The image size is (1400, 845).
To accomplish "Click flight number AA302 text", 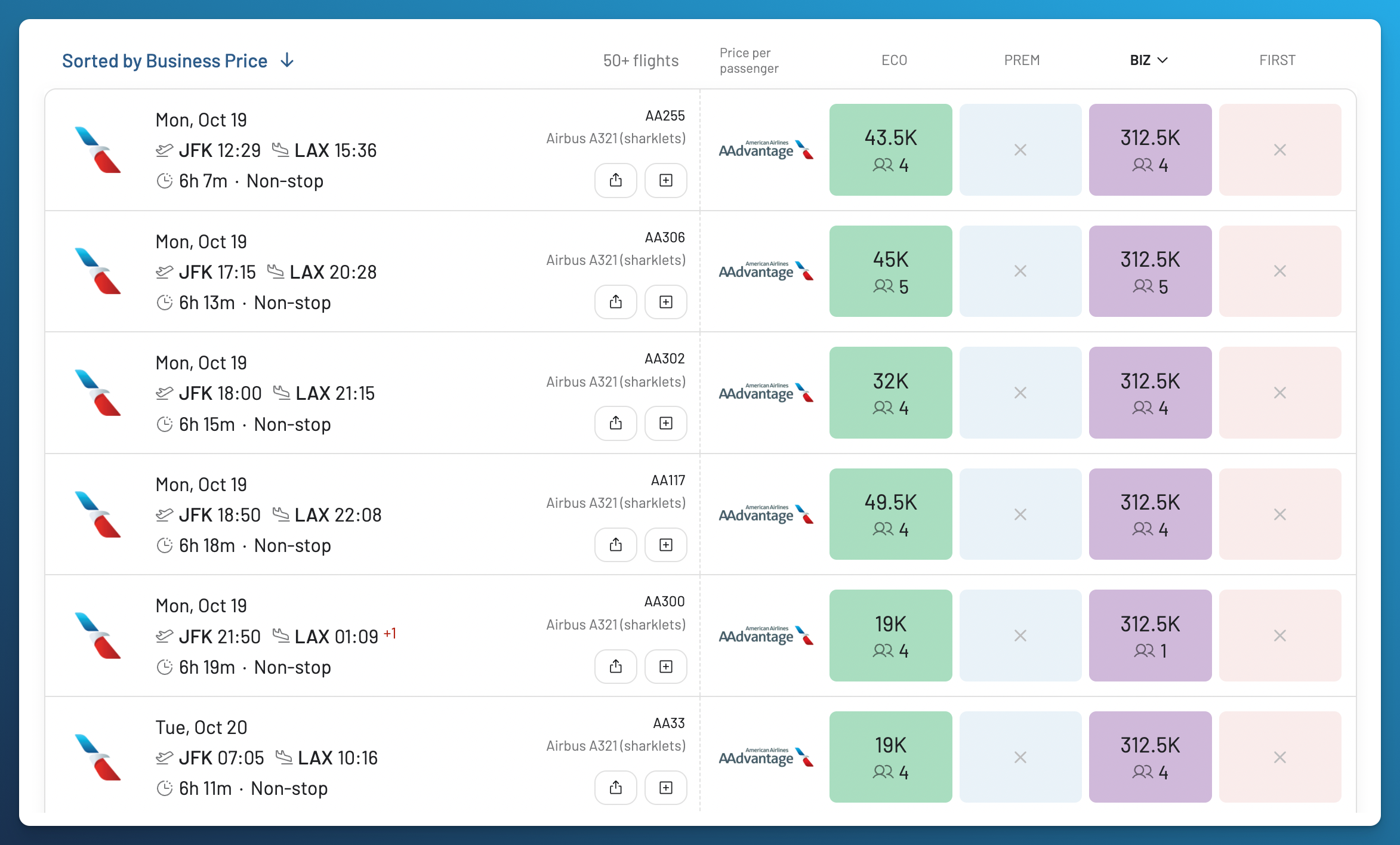I will tap(664, 359).
